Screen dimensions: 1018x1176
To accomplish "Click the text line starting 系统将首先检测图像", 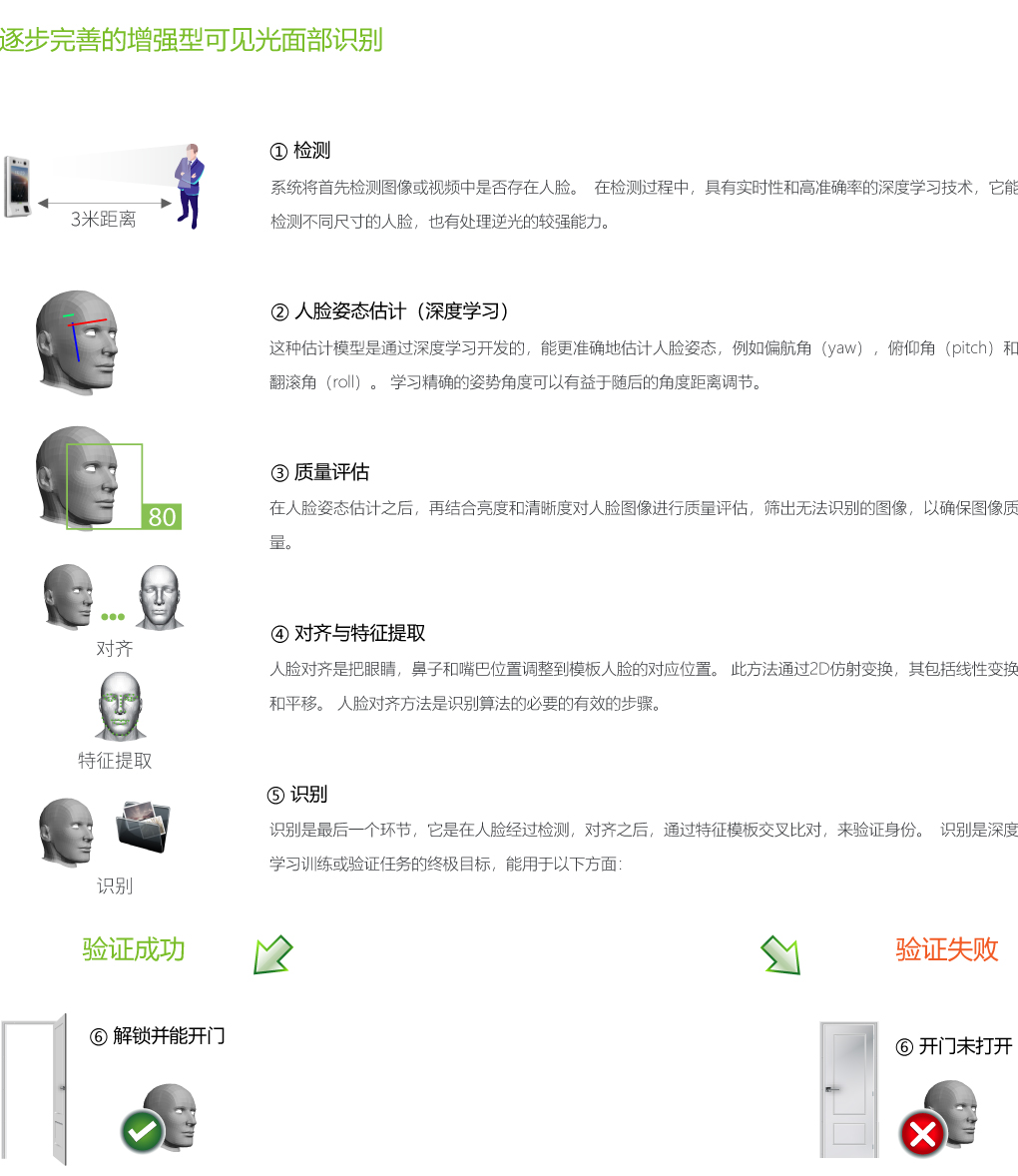I will pyautogui.click(x=644, y=188).
